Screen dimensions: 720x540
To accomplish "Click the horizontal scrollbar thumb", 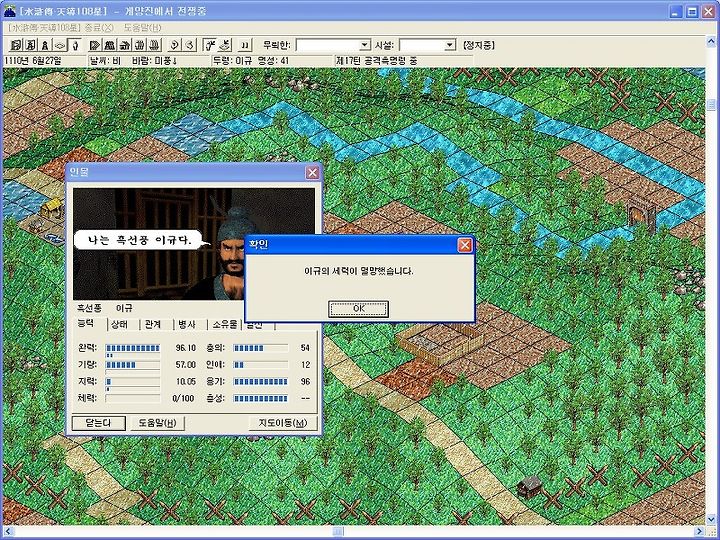I will coord(338,532).
